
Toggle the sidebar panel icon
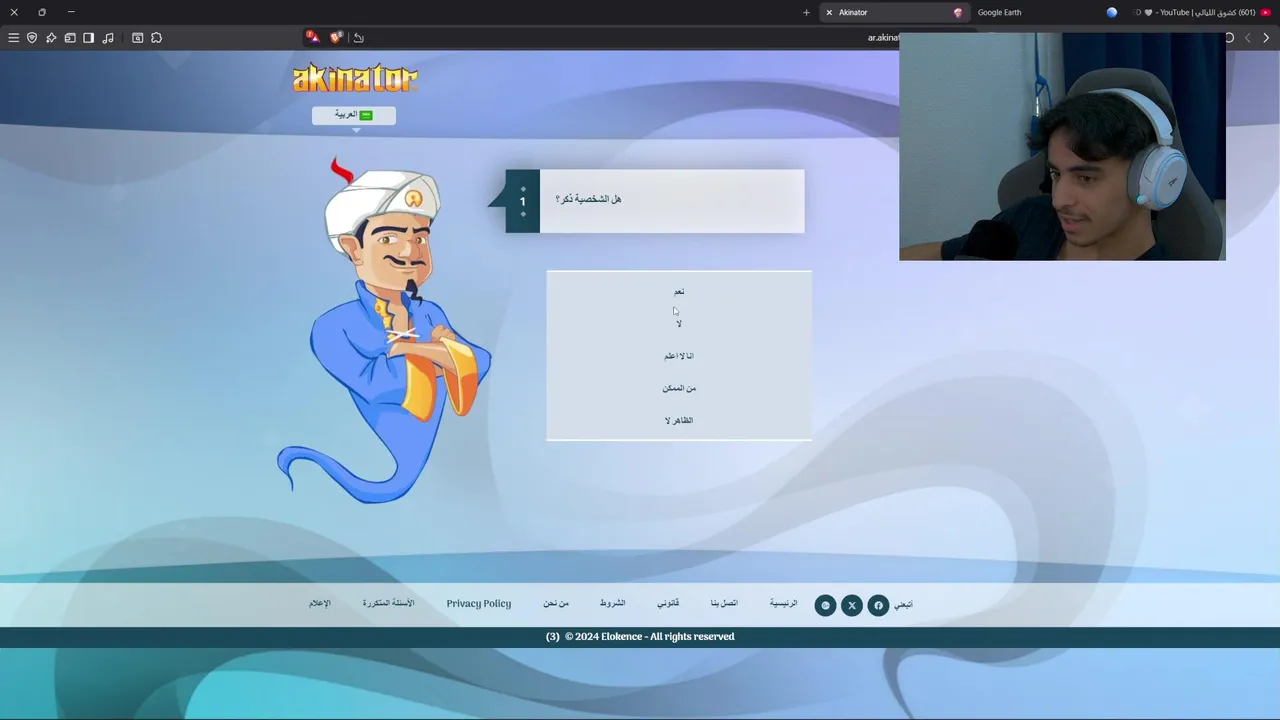pos(88,38)
